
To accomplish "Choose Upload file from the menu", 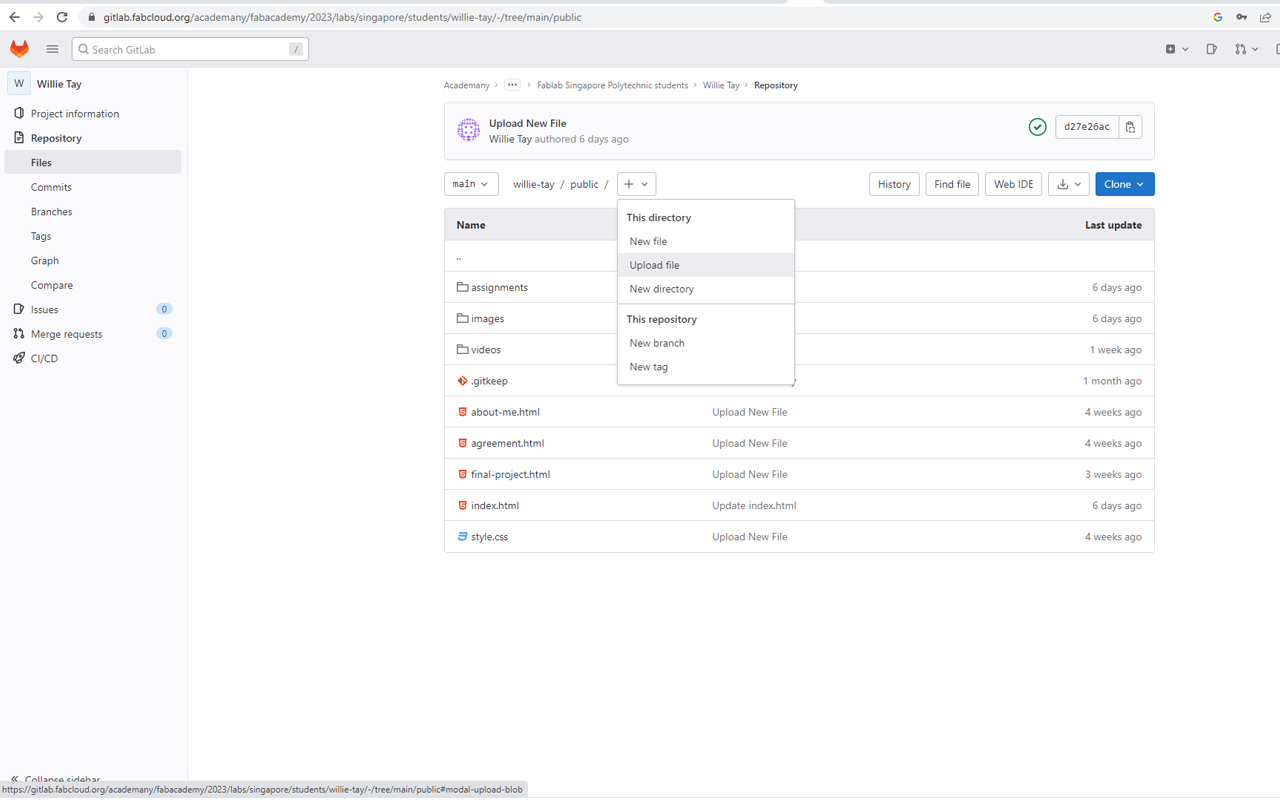I will tap(706, 265).
